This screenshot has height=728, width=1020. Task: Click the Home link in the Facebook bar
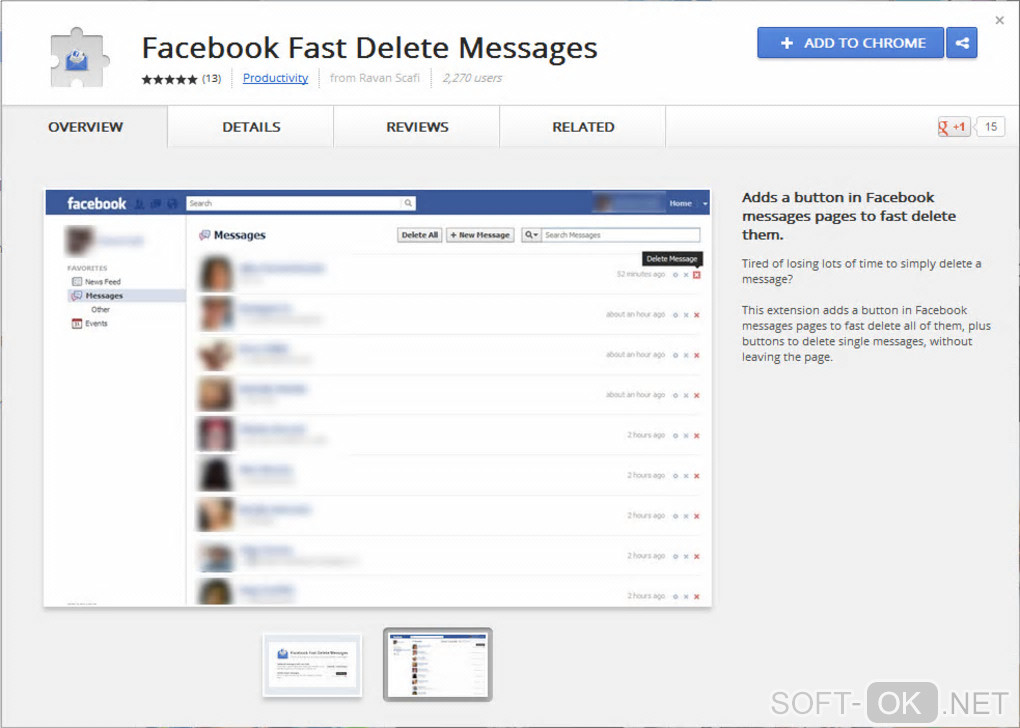click(x=680, y=203)
